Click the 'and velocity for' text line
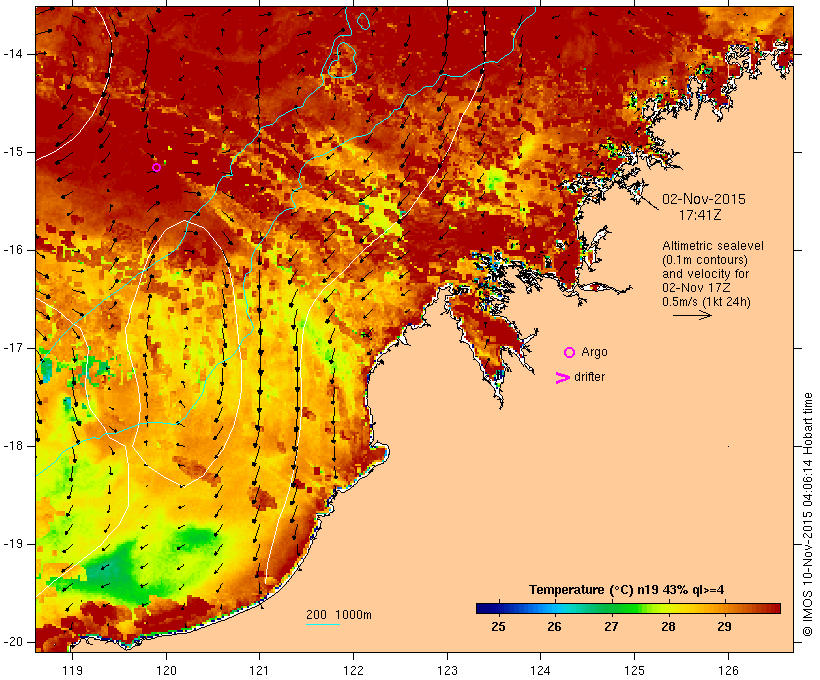Image resolution: width=820 pixels, height=680 pixels. click(705, 274)
